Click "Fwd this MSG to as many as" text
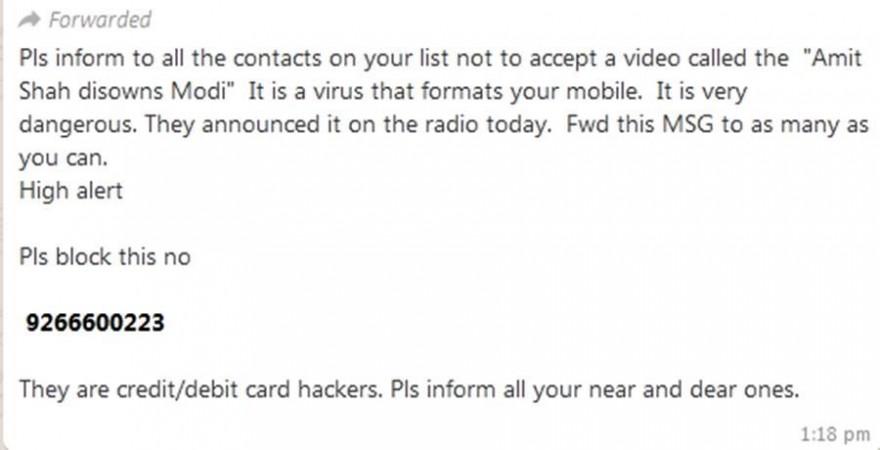The width and height of the screenshot is (880, 450). click(x=717, y=125)
